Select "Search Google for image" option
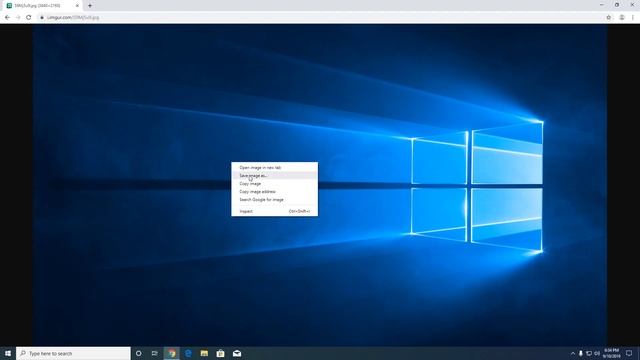 (x=274, y=200)
